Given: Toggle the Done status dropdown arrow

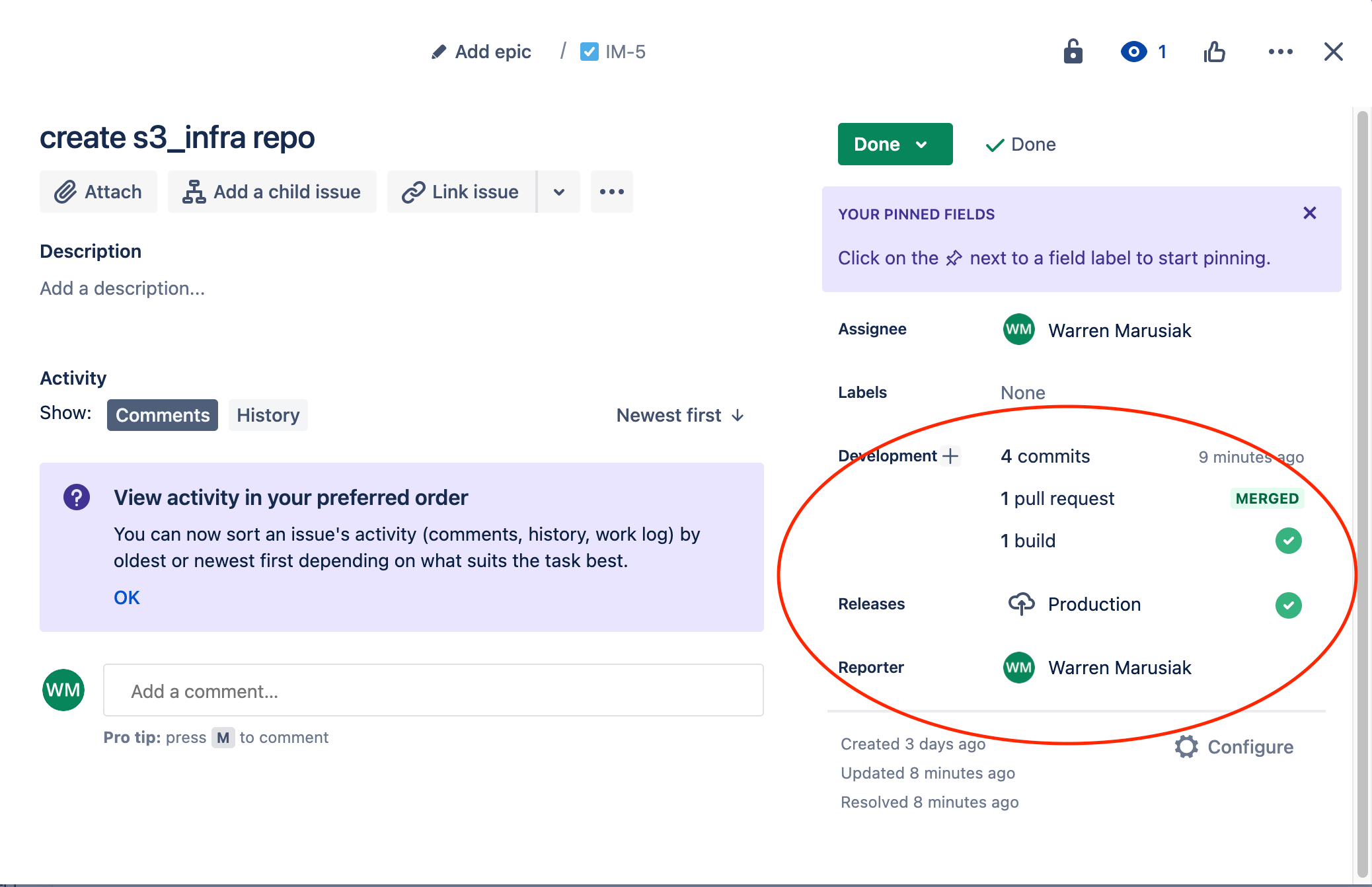Looking at the screenshot, I should coord(922,144).
